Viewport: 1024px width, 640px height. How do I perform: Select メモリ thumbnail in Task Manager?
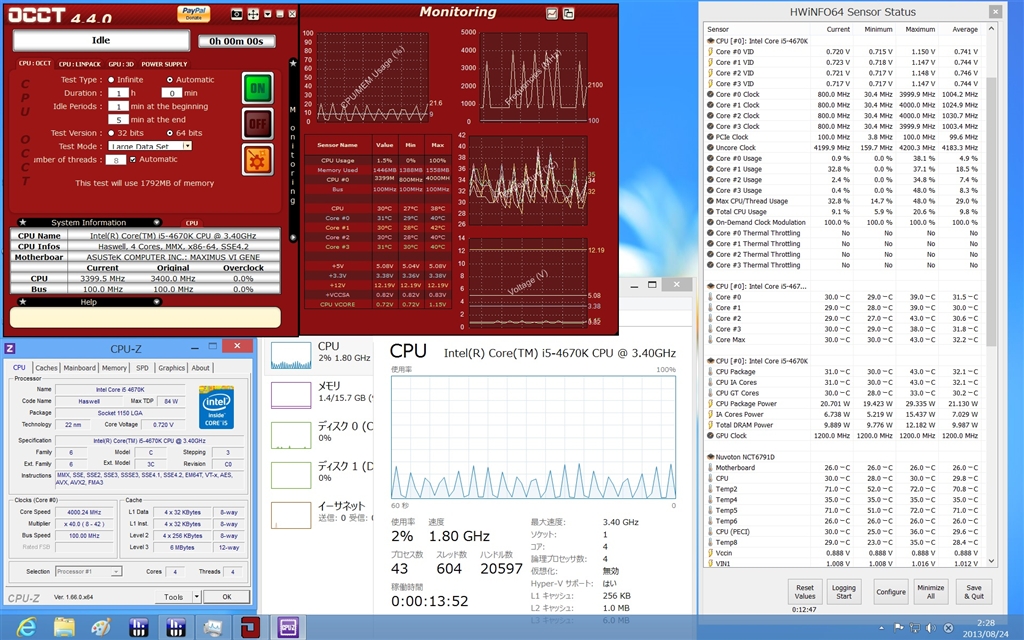point(291,396)
